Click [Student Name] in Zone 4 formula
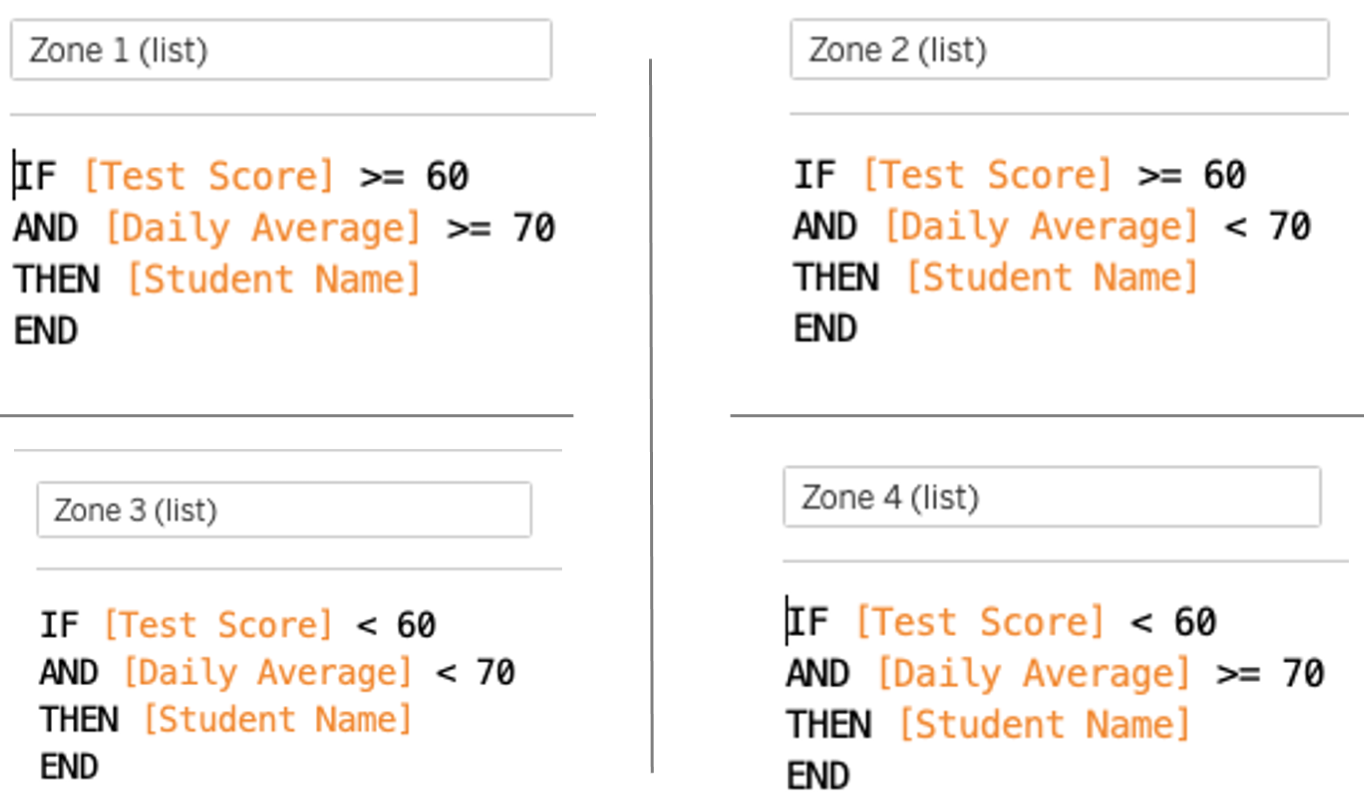 [1044, 724]
